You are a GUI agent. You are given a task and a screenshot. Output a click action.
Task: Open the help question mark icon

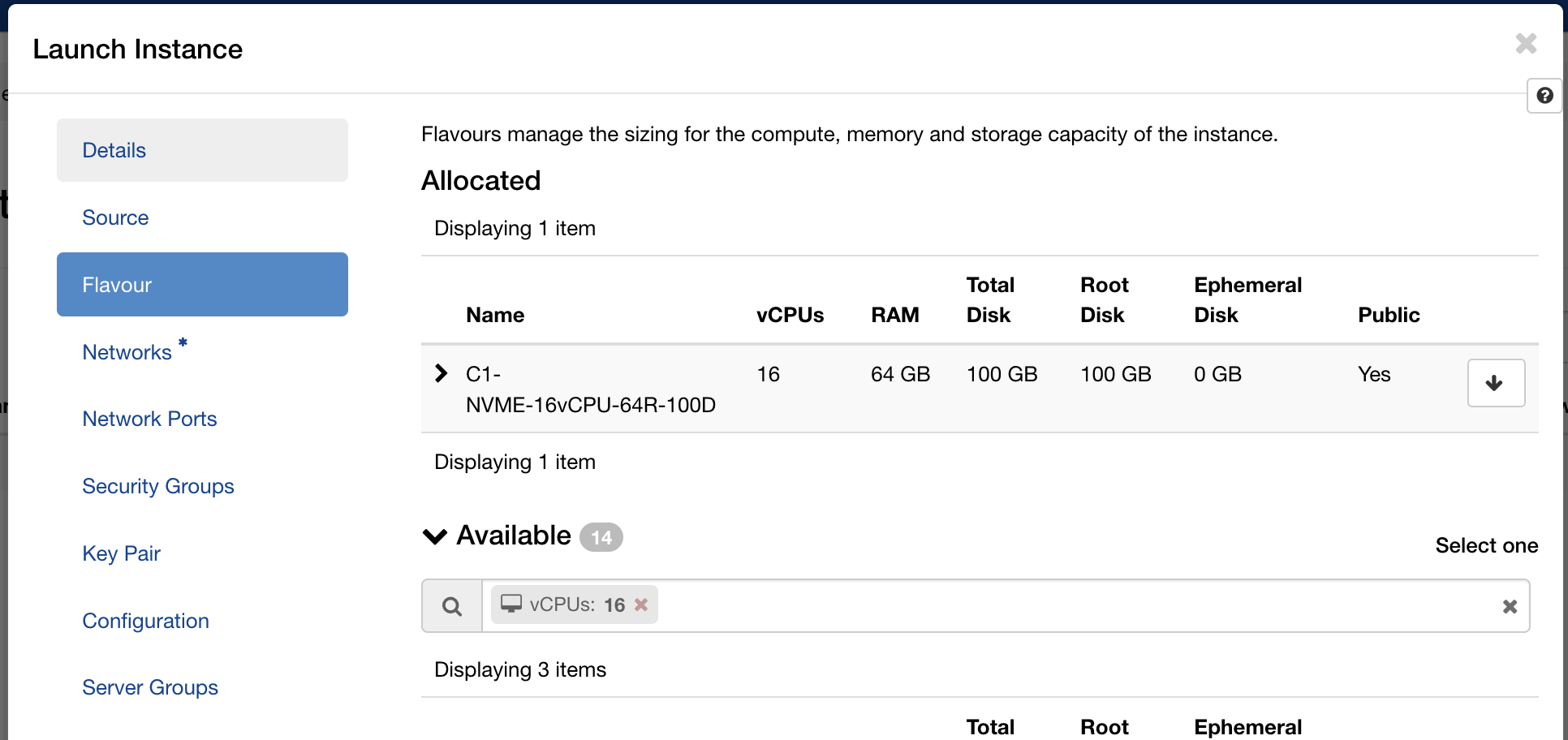[1544, 96]
